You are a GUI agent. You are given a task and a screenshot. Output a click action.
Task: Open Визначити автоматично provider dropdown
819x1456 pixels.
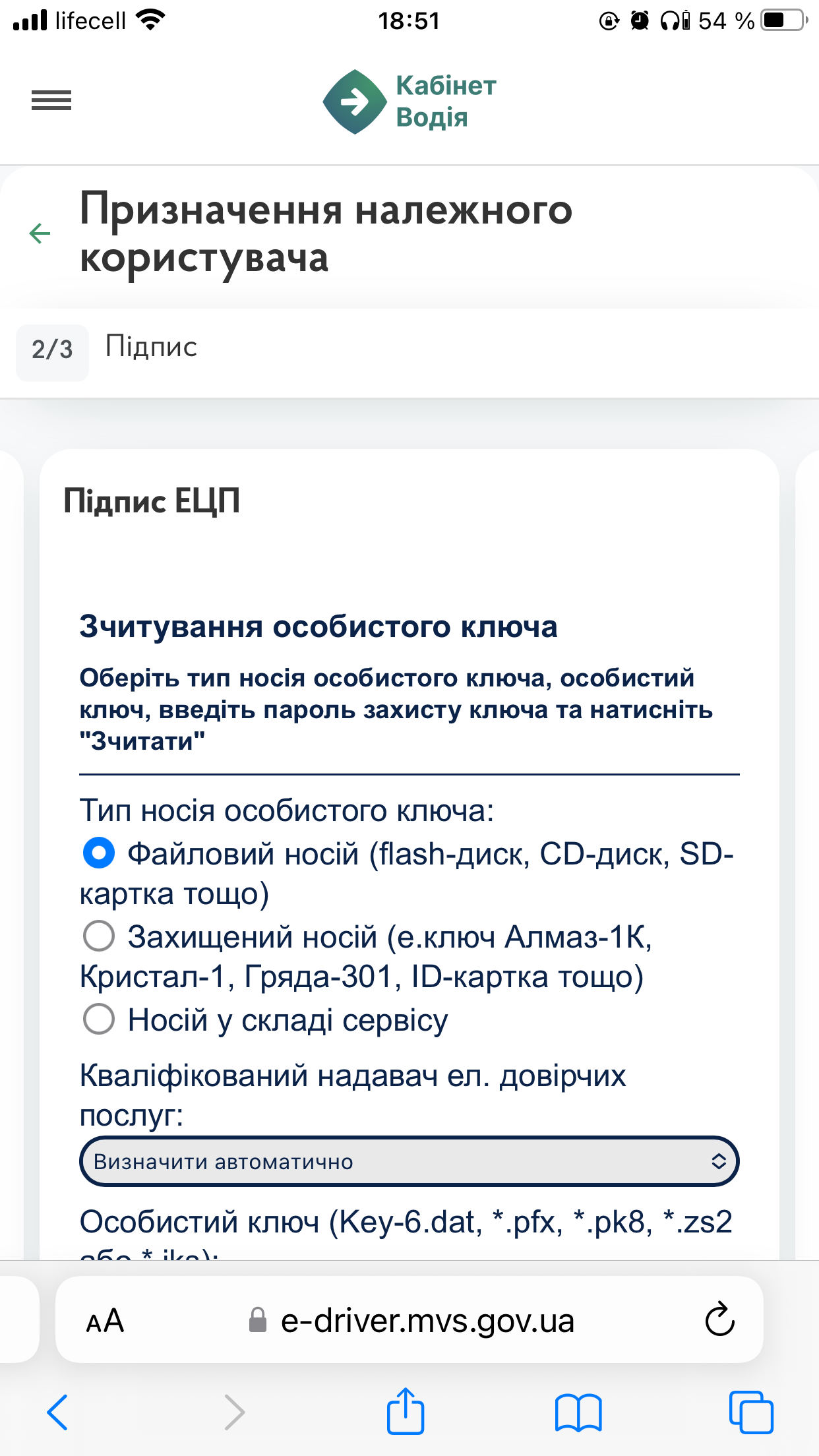tap(409, 1161)
